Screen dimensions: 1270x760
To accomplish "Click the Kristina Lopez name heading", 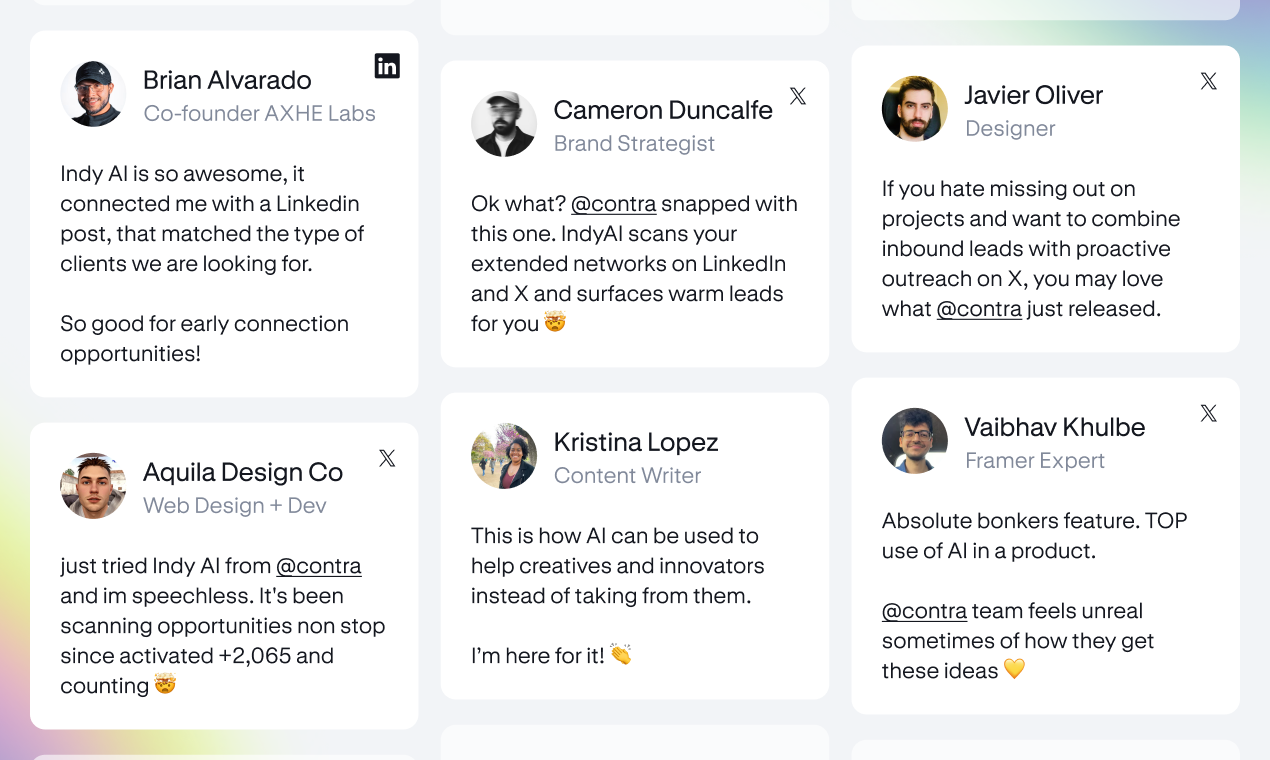I will (636, 442).
